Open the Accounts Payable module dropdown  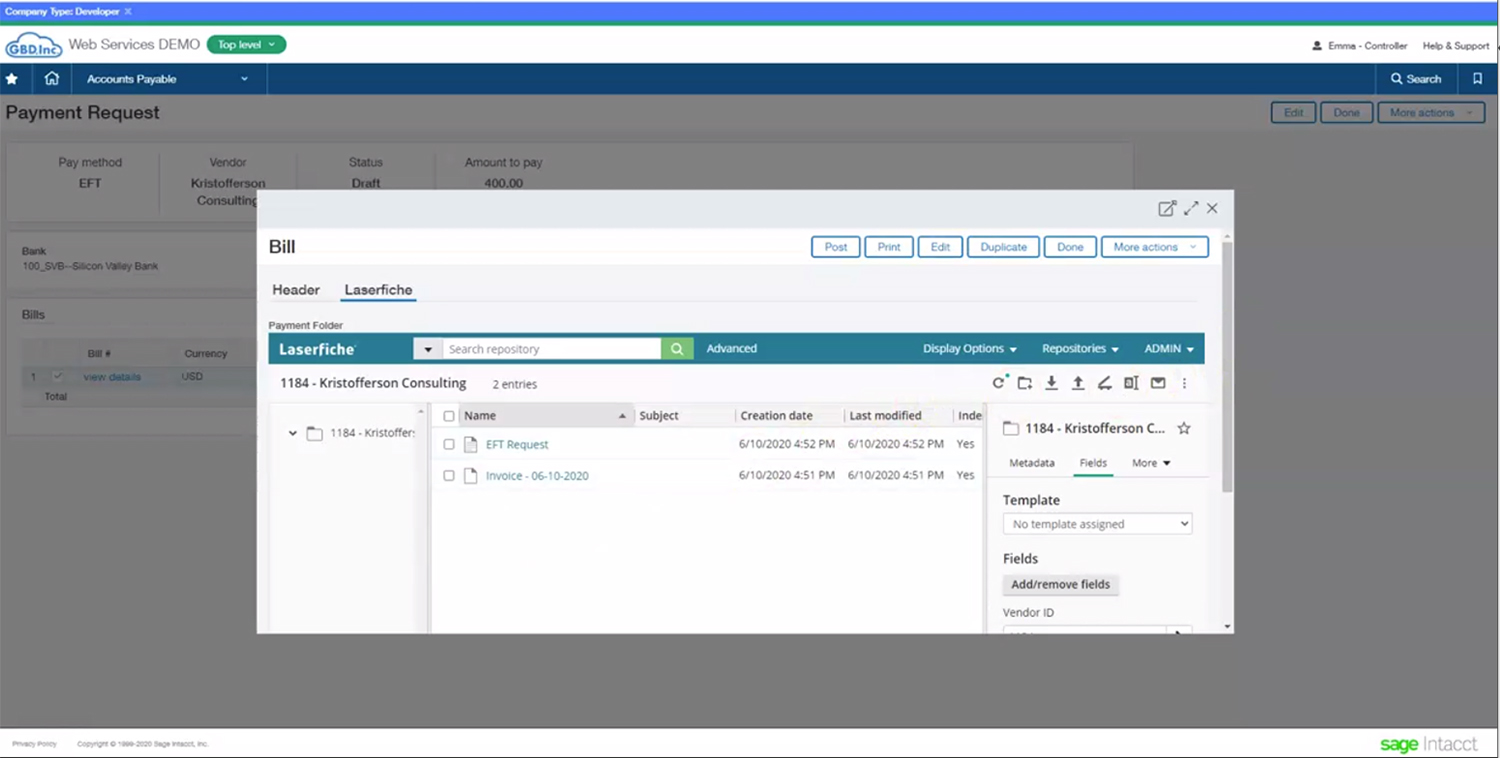tap(167, 79)
